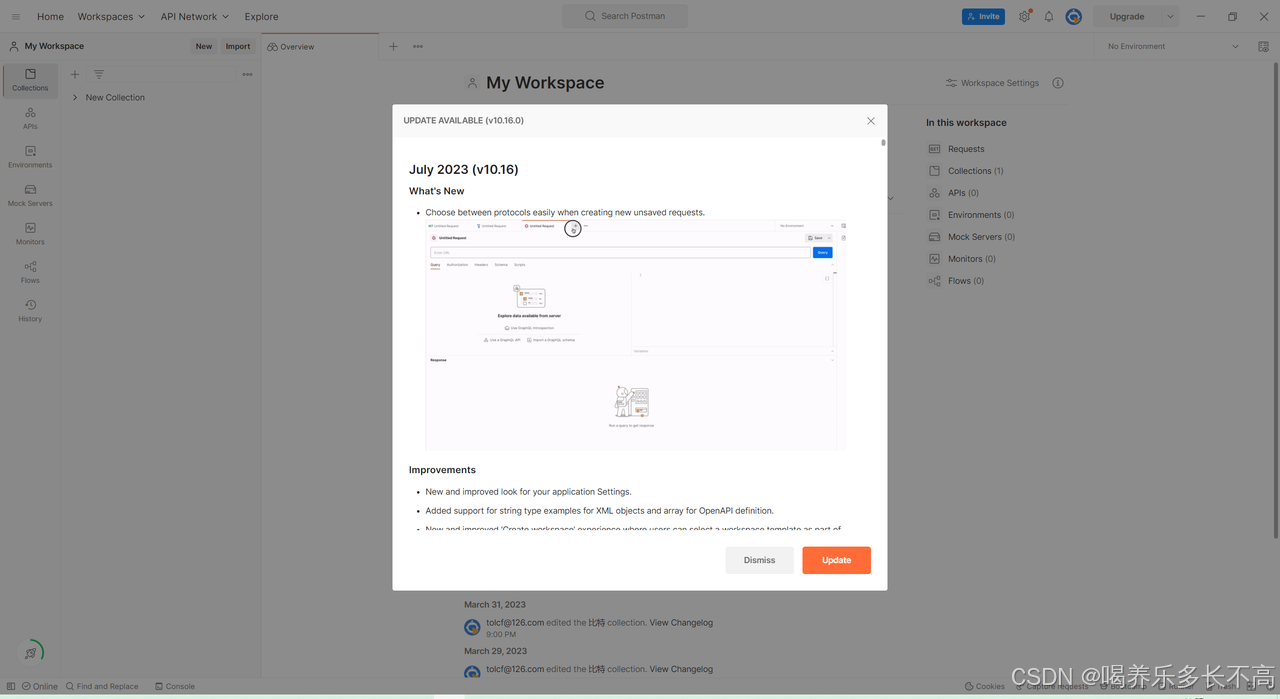Open Cookies in status bar
Viewport: 1280px width, 699px height.
coord(985,687)
